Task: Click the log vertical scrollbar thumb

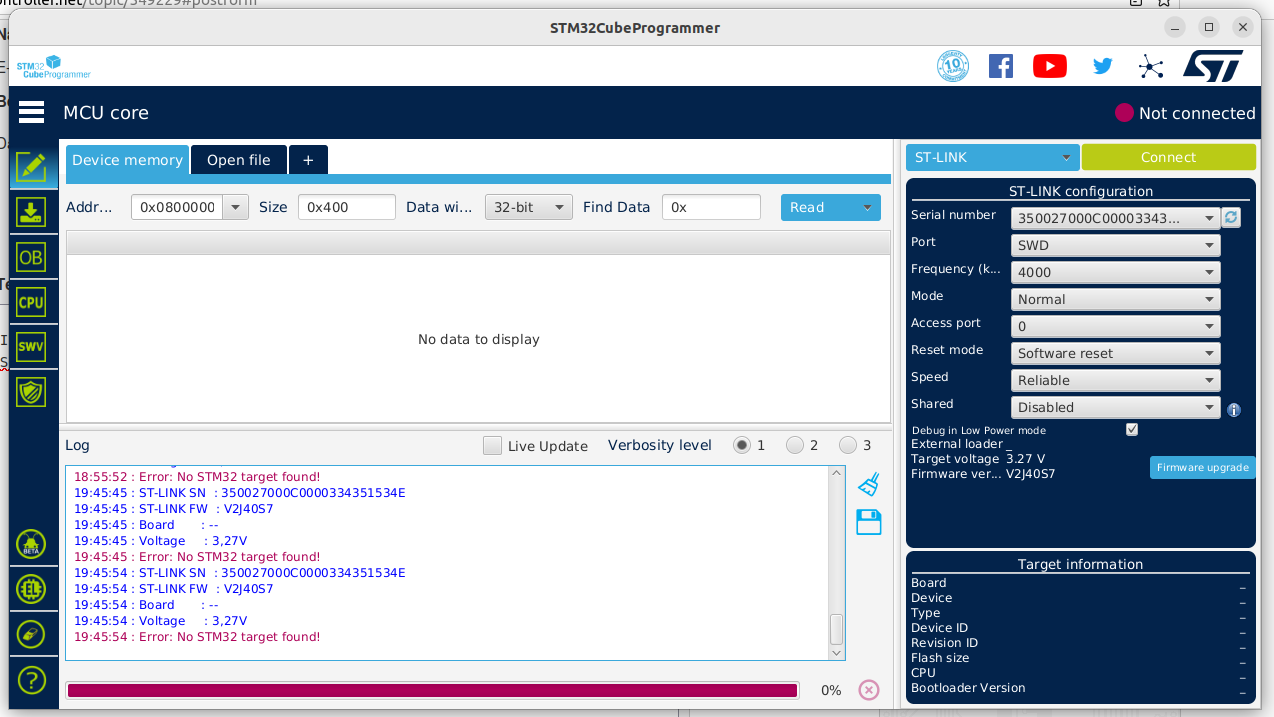Action: (x=837, y=629)
